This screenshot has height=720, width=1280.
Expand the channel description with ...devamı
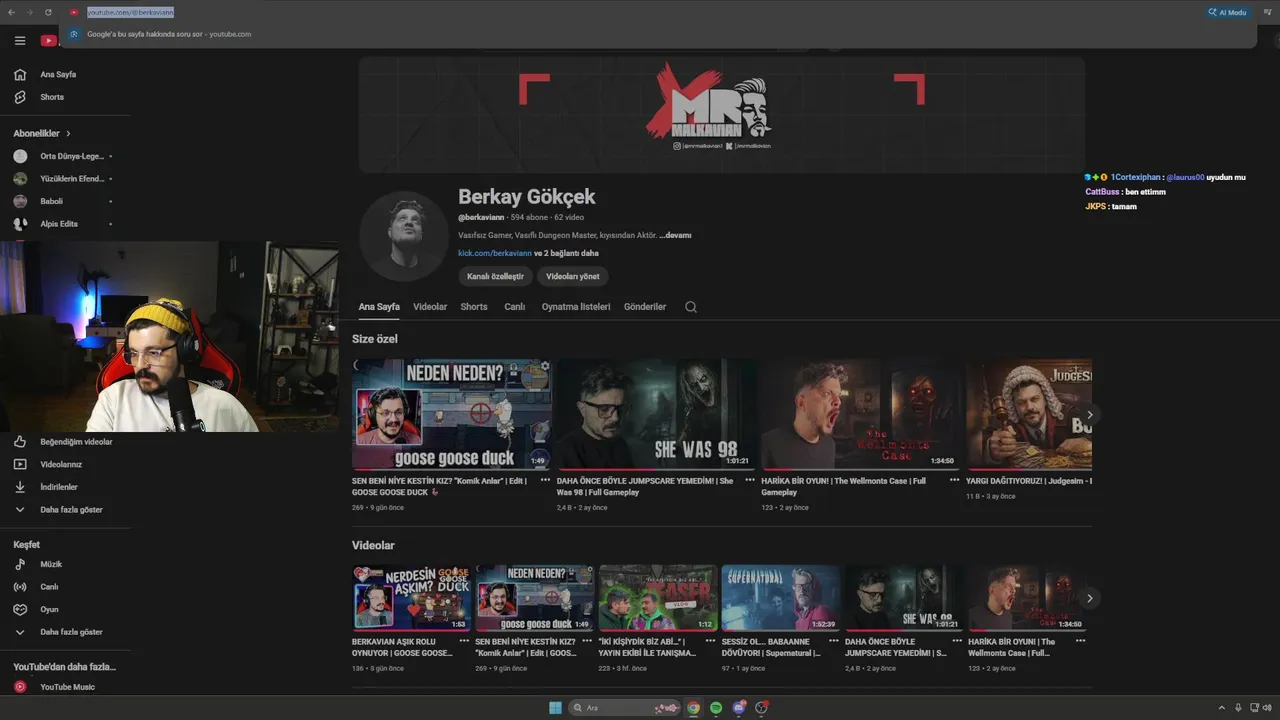675,235
